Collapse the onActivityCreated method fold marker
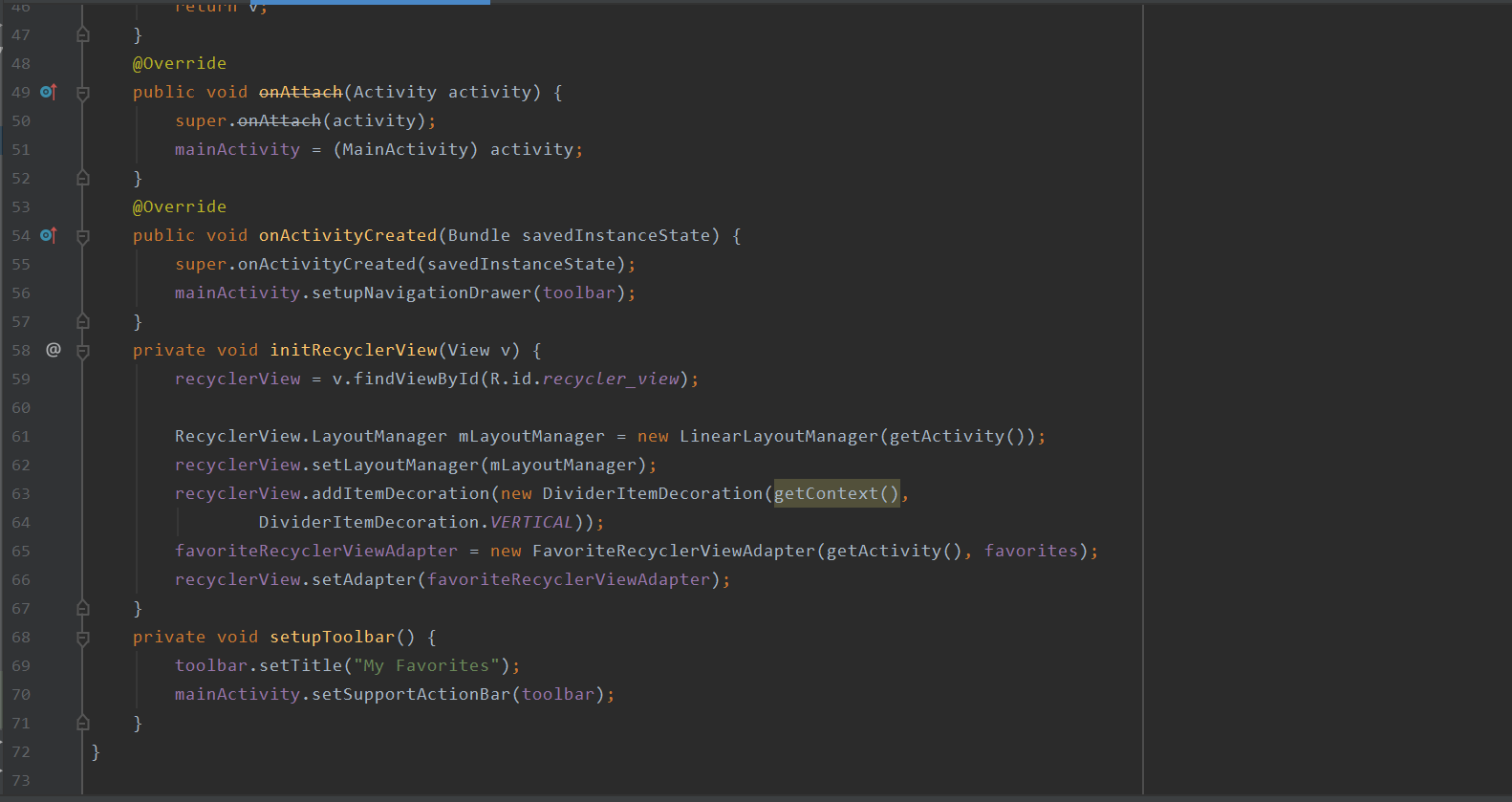Image resolution: width=1512 pixels, height=802 pixels. point(83,236)
